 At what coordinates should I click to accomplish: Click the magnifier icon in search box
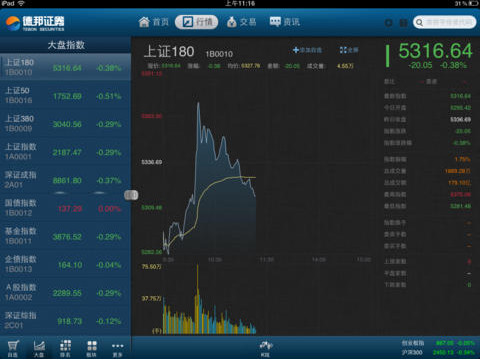pos(419,22)
